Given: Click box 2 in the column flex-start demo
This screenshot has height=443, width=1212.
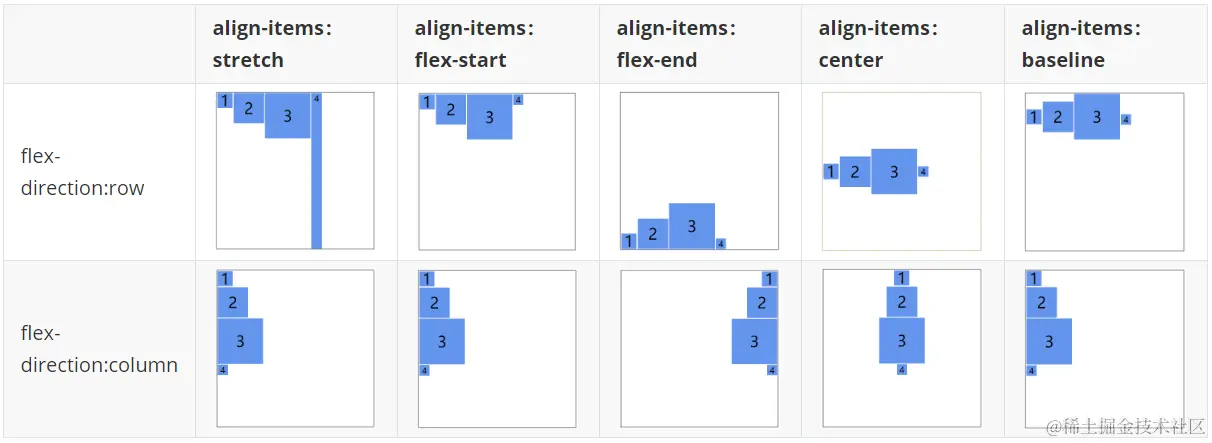Looking at the screenshot, I should (434, 303).
